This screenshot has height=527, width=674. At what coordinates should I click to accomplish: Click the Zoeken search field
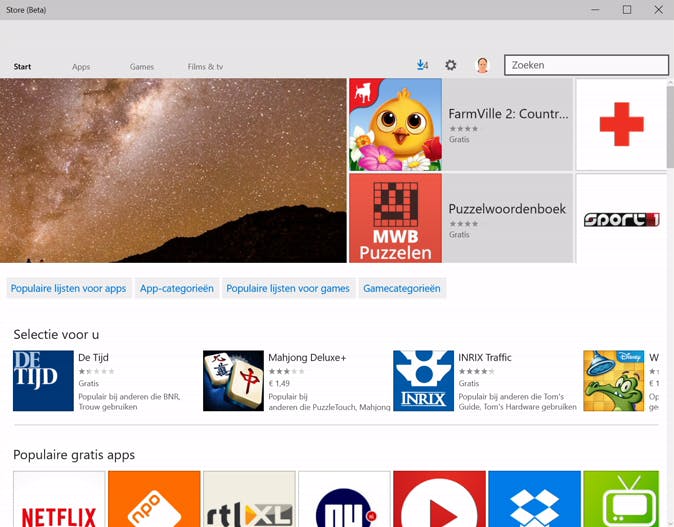[x=586, y=65]
